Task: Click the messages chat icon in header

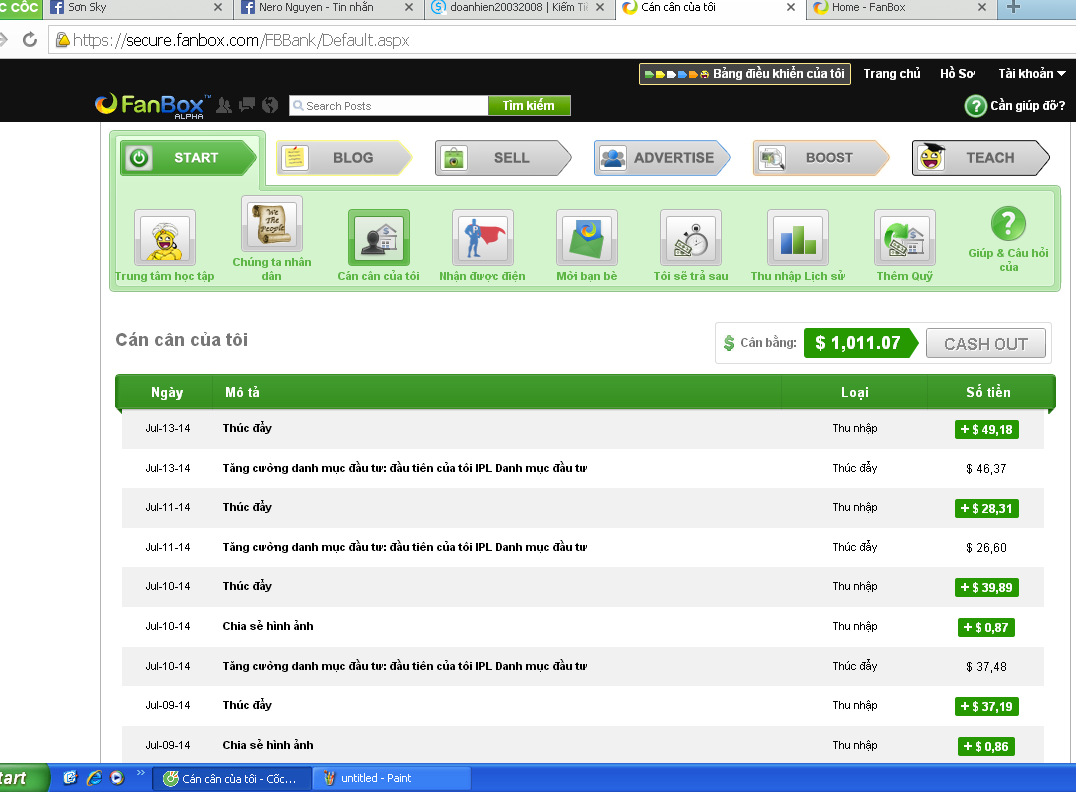Action: click(x=247, y=104)
